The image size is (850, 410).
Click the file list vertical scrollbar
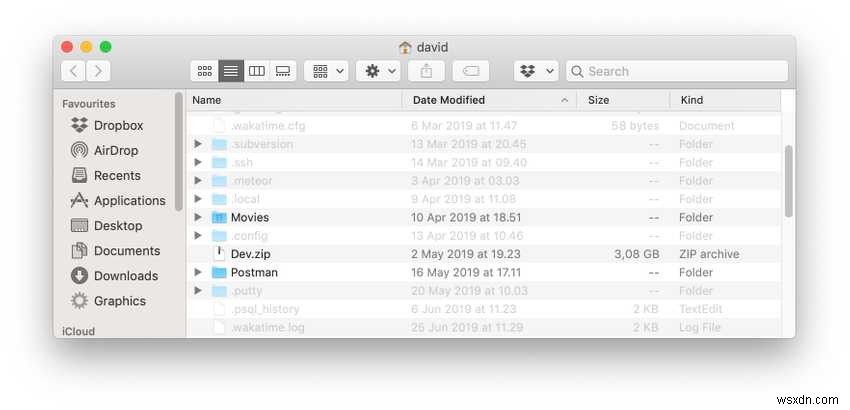tap(789, 182)
